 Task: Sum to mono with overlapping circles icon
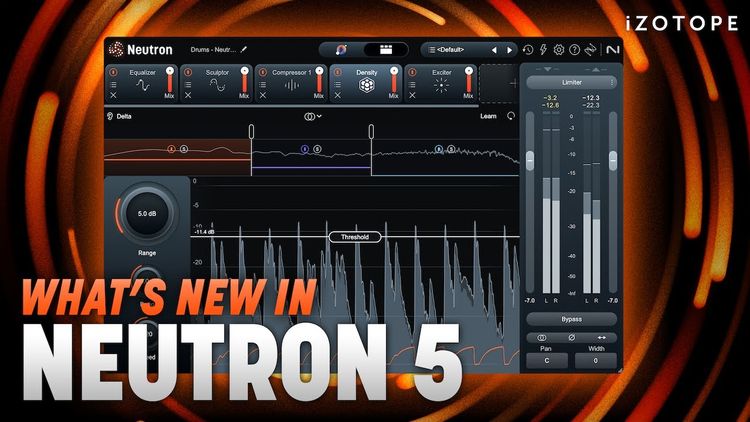coord(541,338)
